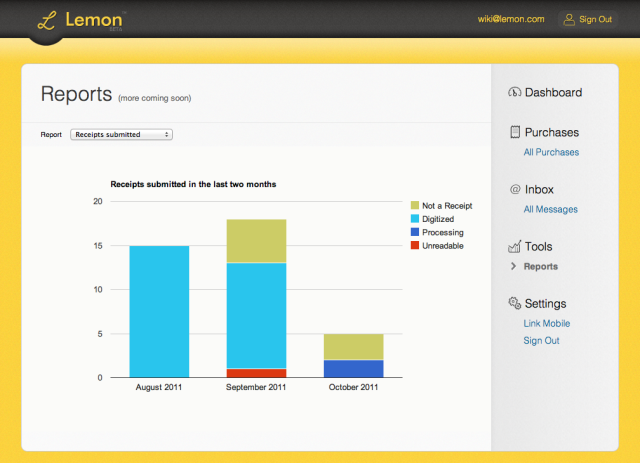640x463 pixels.
Task: Go to the Purchases section
Action: point(551,132)
